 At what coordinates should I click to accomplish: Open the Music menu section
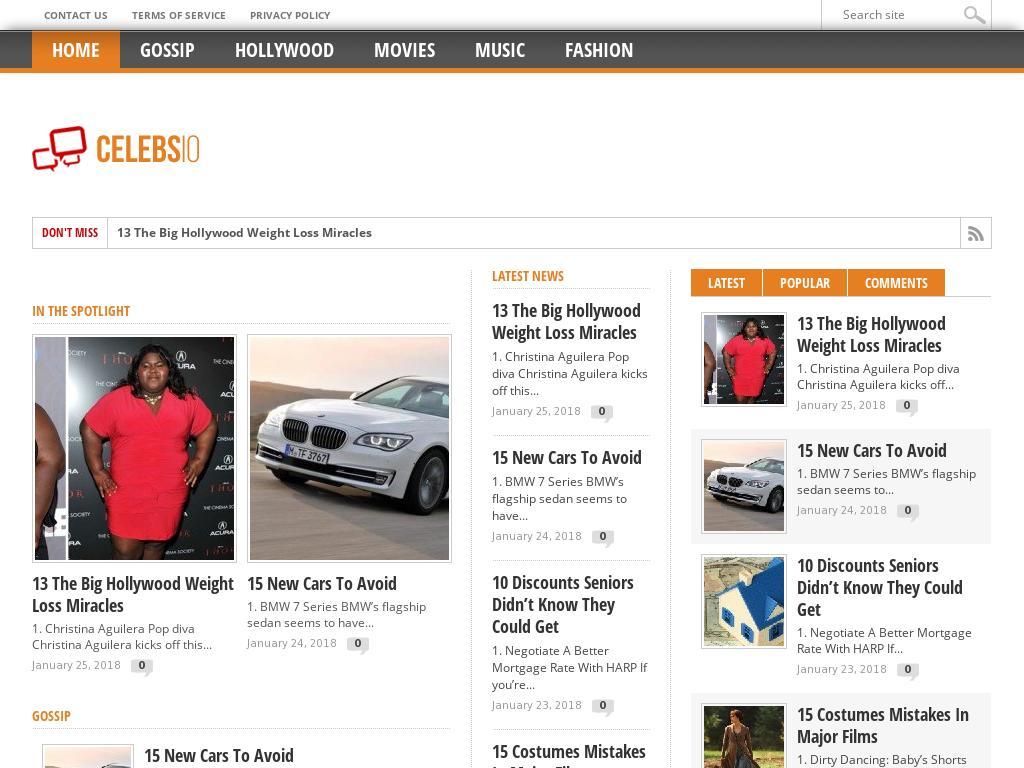(x=500, y=50)
